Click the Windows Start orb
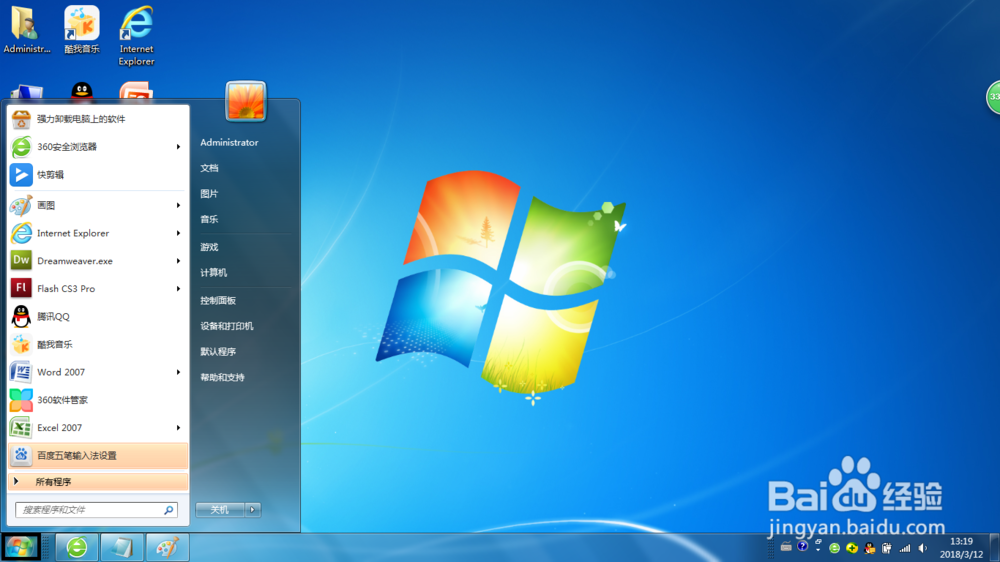This screenshot has width=1000, height=562. [20, 547]
